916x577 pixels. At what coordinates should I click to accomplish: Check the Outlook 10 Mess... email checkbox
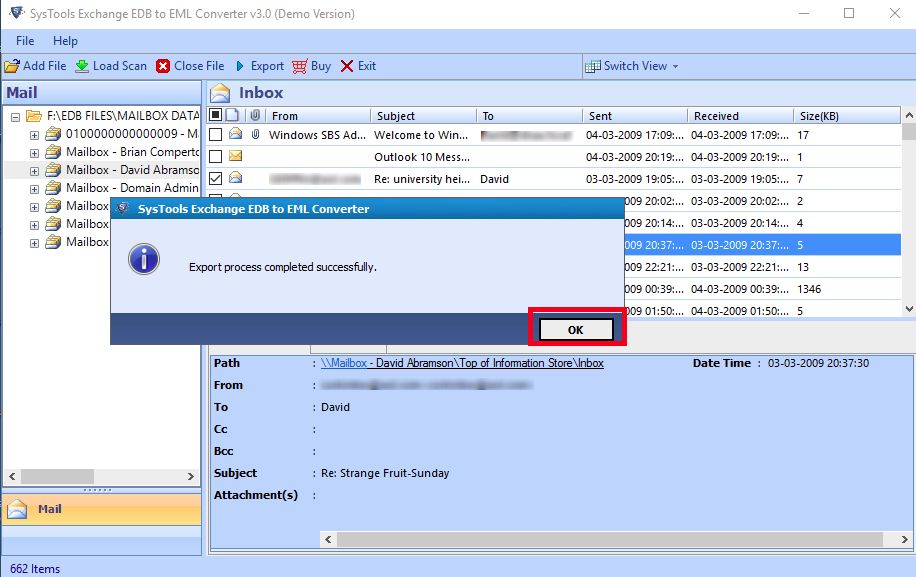216,157
